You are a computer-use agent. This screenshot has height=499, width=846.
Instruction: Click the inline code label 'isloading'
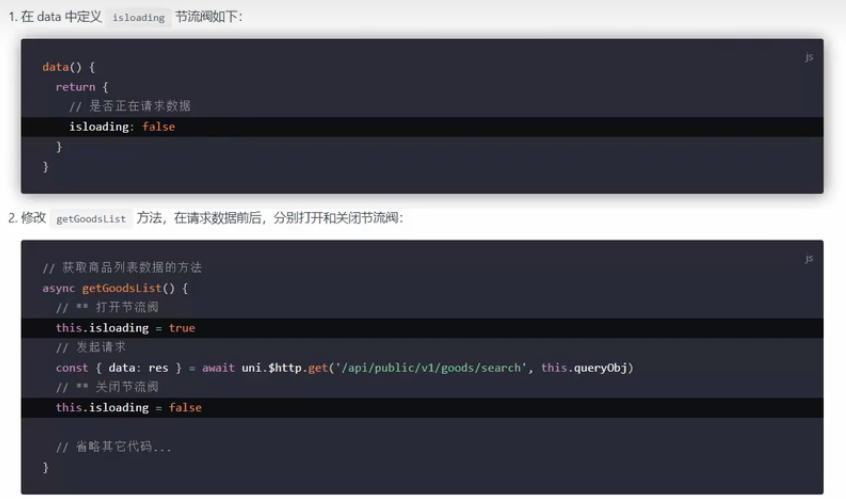pos(138,17)
